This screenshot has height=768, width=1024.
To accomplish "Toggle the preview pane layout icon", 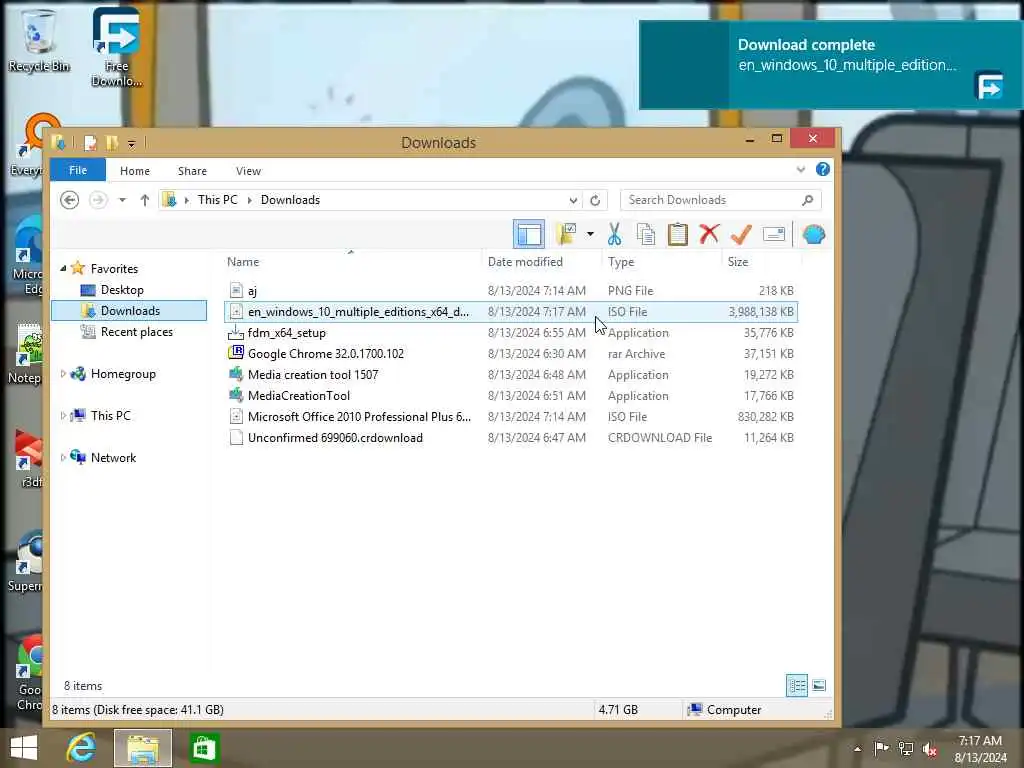I will 529,234.
